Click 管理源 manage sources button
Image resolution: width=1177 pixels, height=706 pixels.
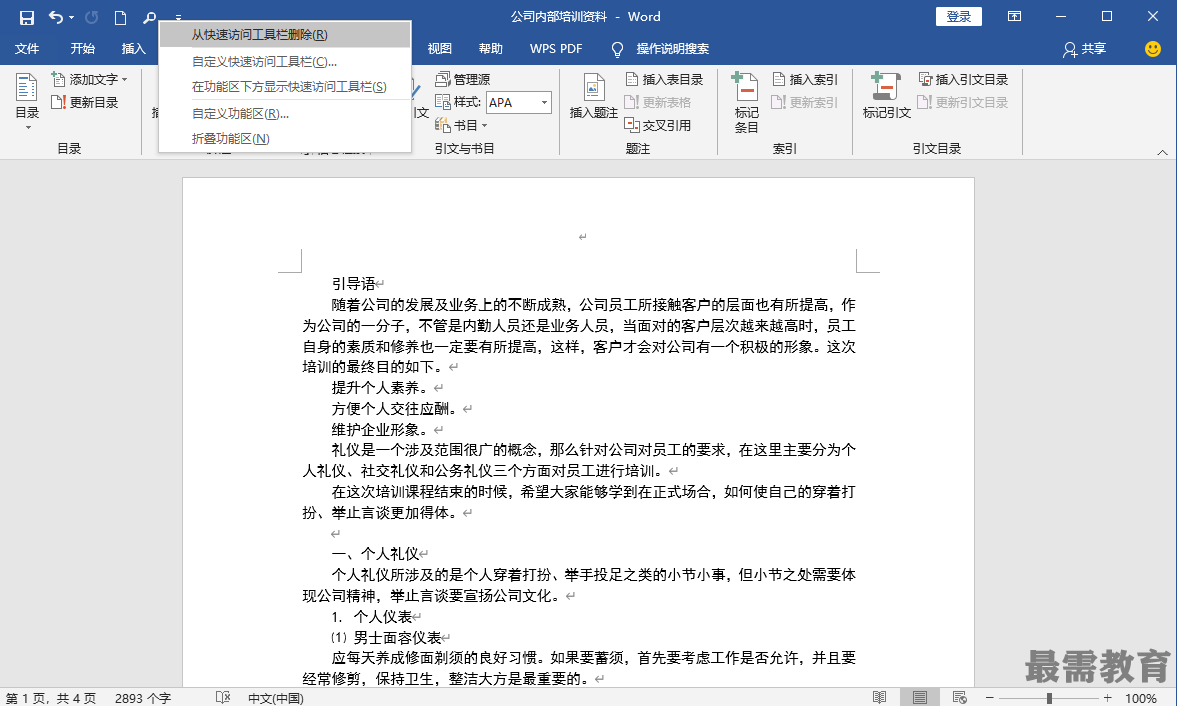[x=462, y=79]
